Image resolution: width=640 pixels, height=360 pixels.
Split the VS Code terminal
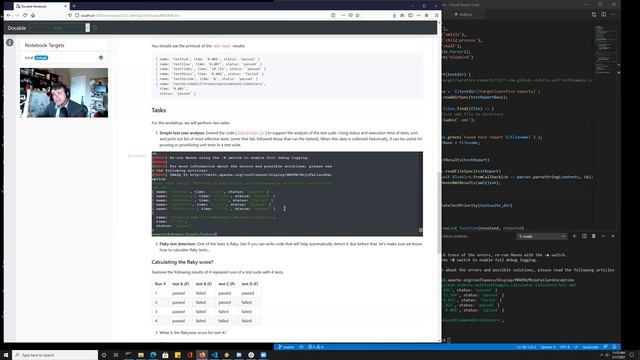coord(584,236)
